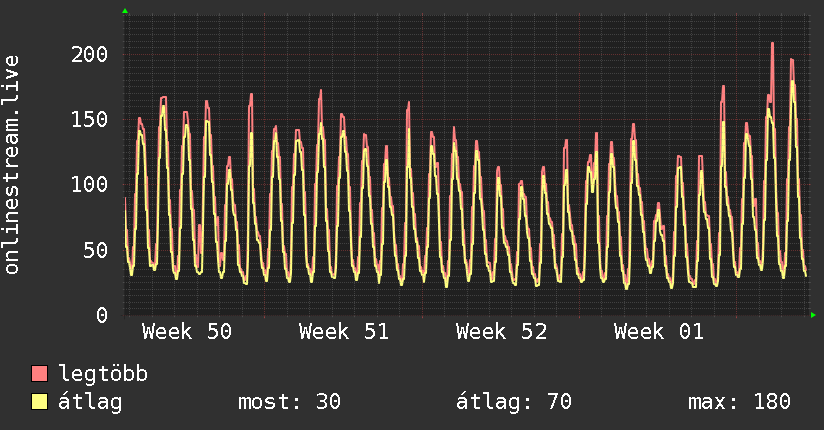Click the 100 y-axis tick label
The height and width of the screenshot is (430, 824).
(x=90, y=184)
